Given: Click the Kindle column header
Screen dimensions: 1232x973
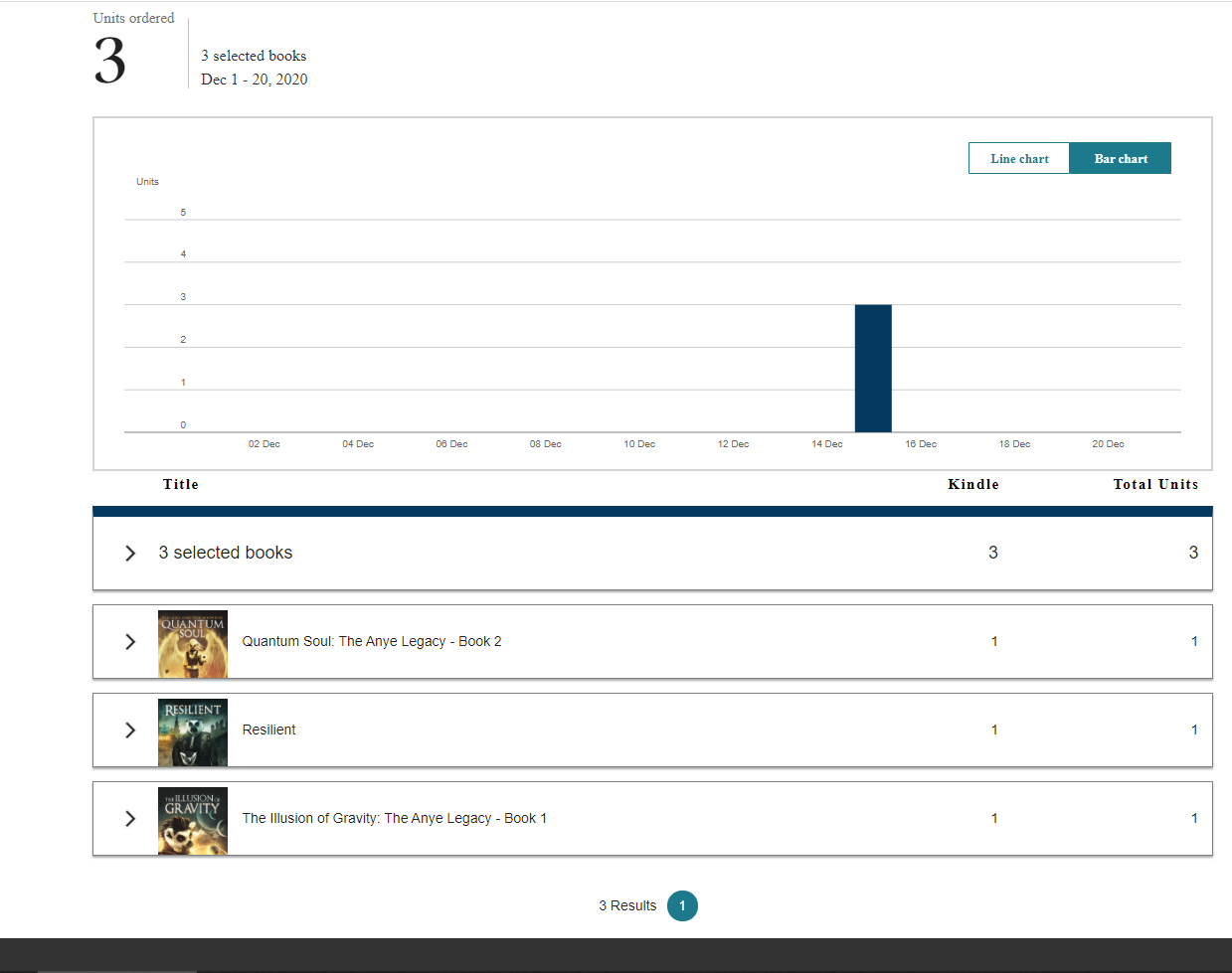Looking at the screenshot, I should 972,485.
